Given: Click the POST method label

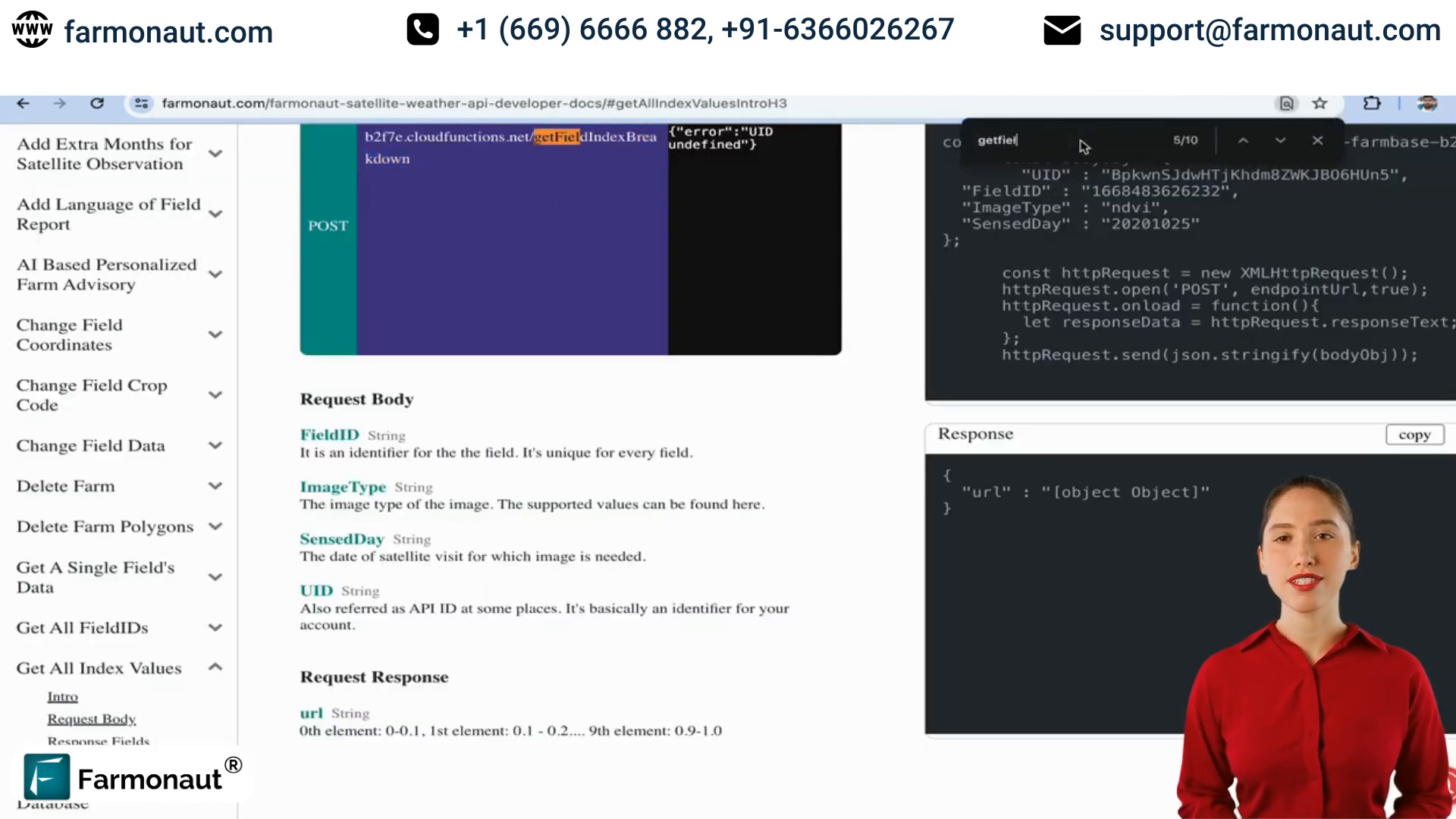Looking at the screenshot, I should coord(328,226).
